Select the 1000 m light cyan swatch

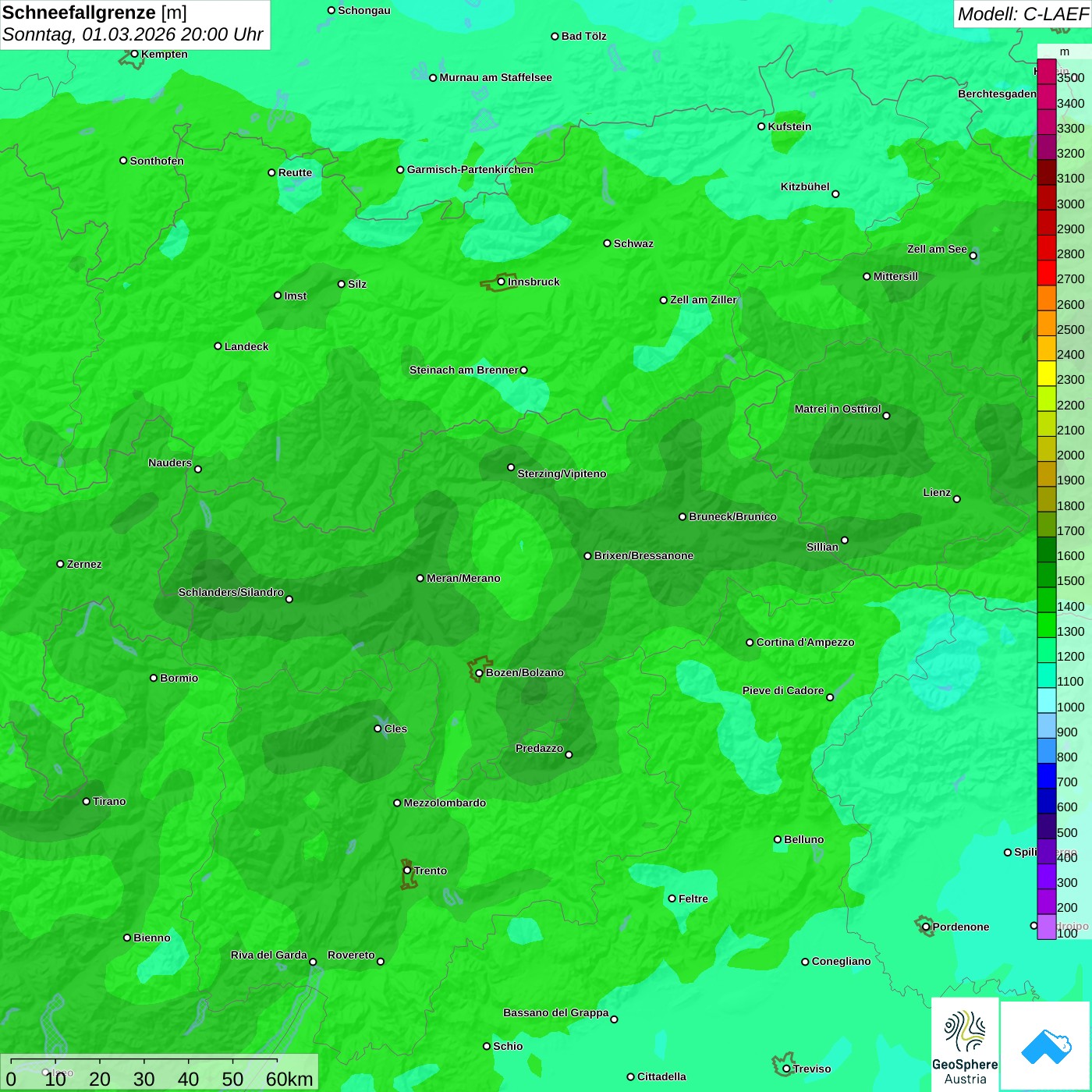click(x=1047, y=700)
